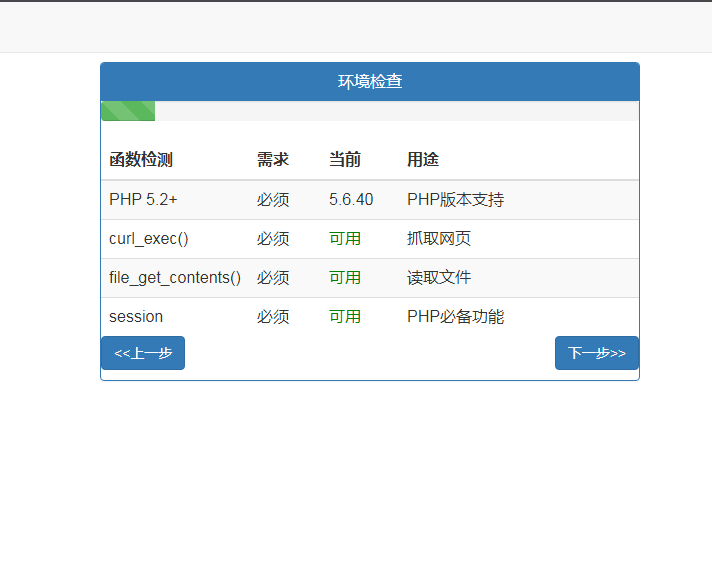
Task: Click the green 可用 status for session
Action: [x=345, y=317]
